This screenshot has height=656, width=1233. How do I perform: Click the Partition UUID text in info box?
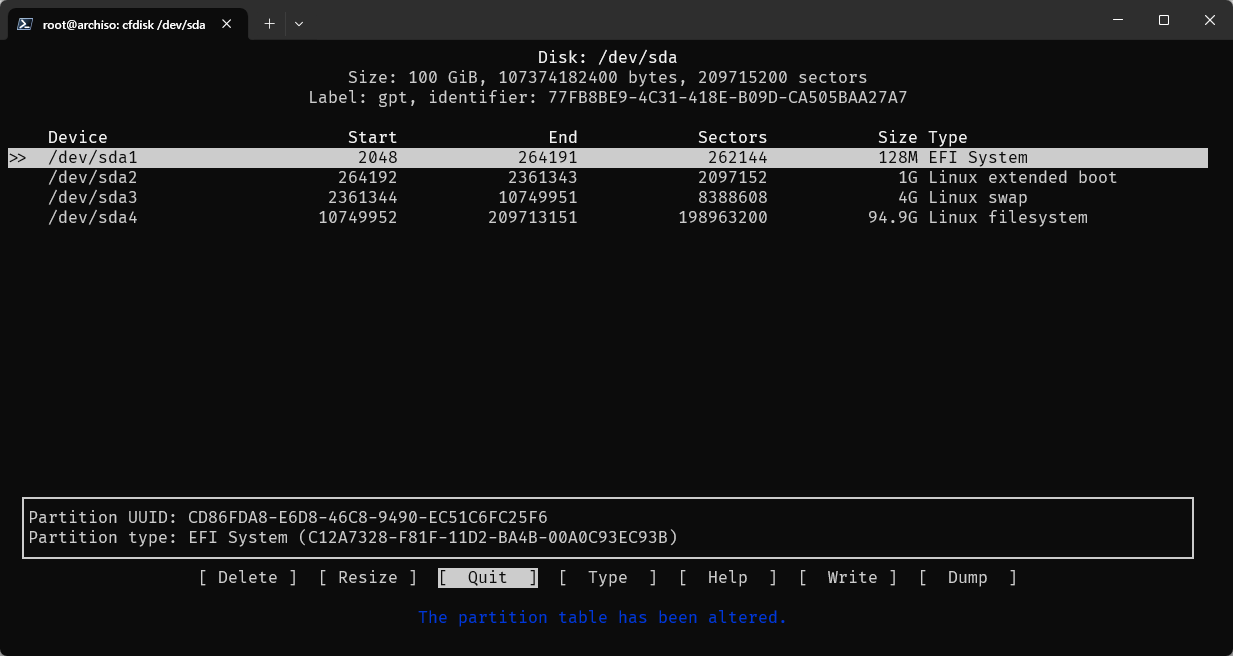click(288, 518)
